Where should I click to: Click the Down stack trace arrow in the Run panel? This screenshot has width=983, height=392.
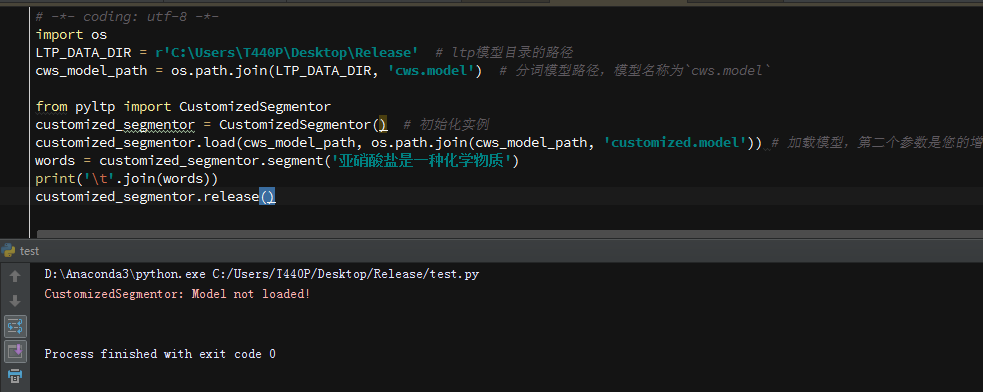point(15,301)
